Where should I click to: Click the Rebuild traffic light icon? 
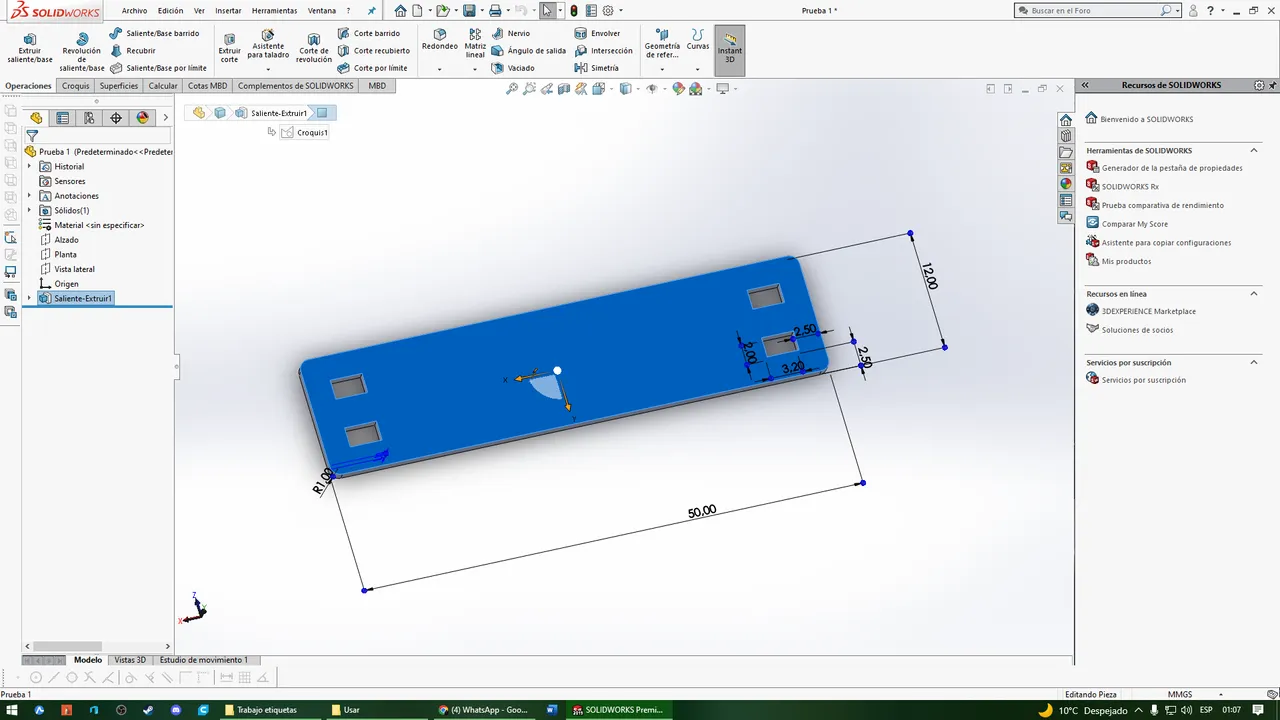pyautogui.click(x=573, y=11)
